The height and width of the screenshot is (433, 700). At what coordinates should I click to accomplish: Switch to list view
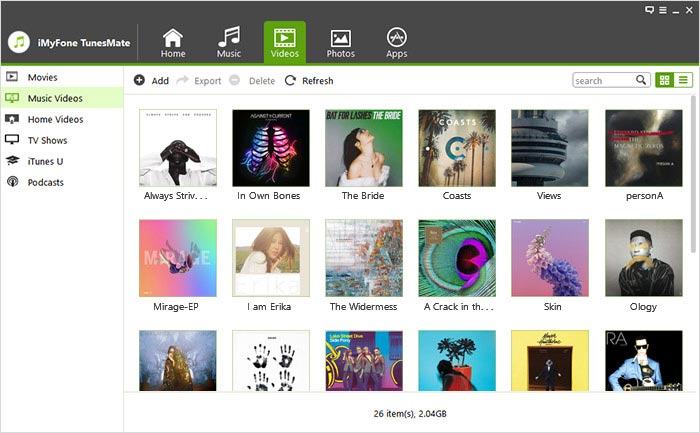(683, 80)
